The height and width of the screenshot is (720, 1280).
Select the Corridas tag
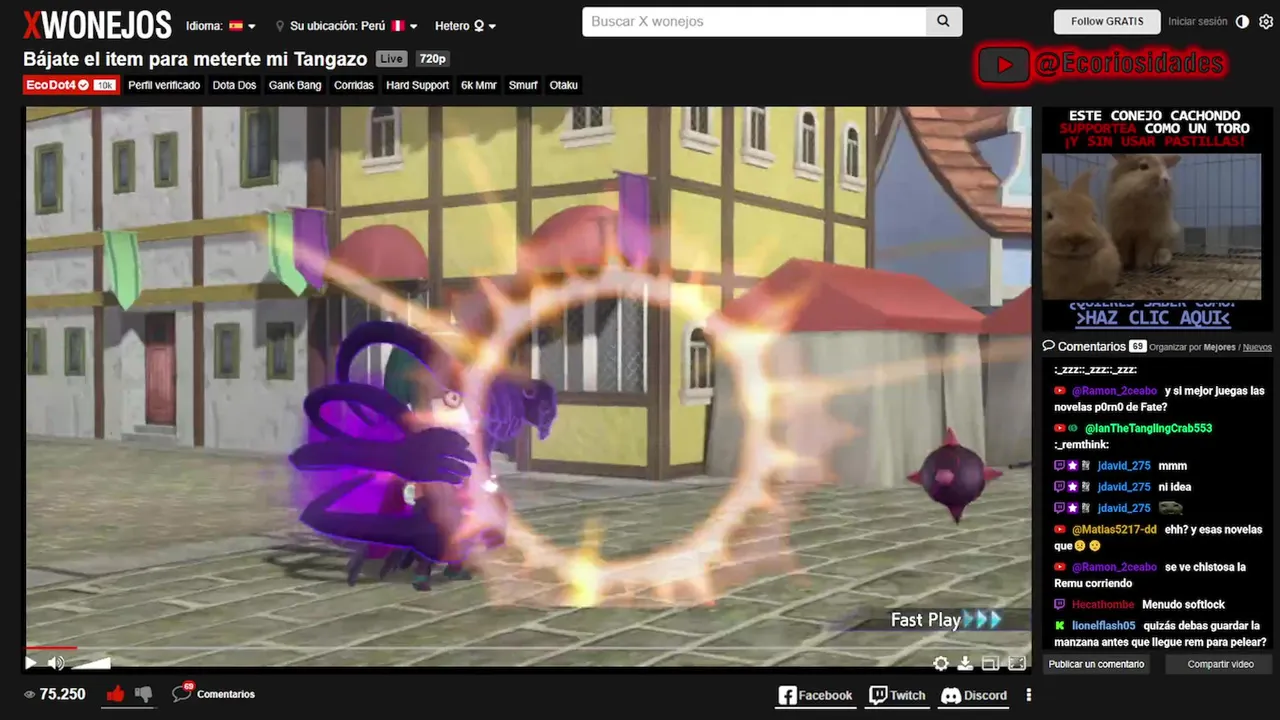pyautogui.click(x=354, y=85)
